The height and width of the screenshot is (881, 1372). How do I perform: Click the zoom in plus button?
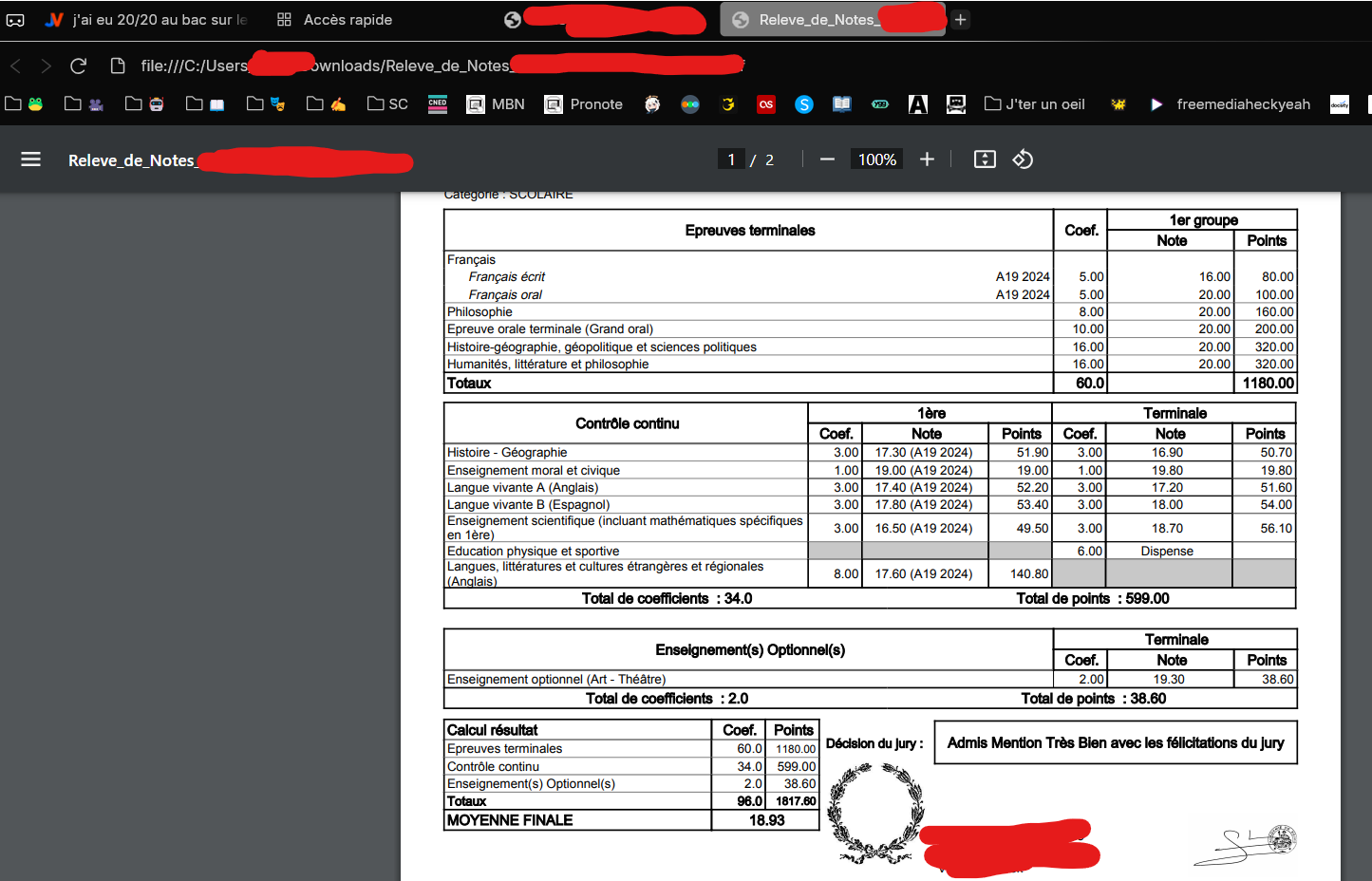pos(927,159)
